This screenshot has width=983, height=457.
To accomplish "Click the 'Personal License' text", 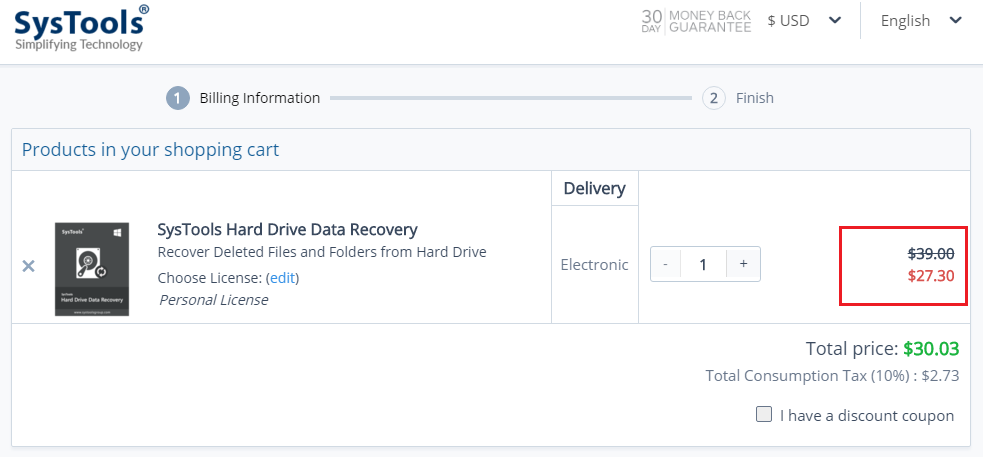I will click(214, 300).
